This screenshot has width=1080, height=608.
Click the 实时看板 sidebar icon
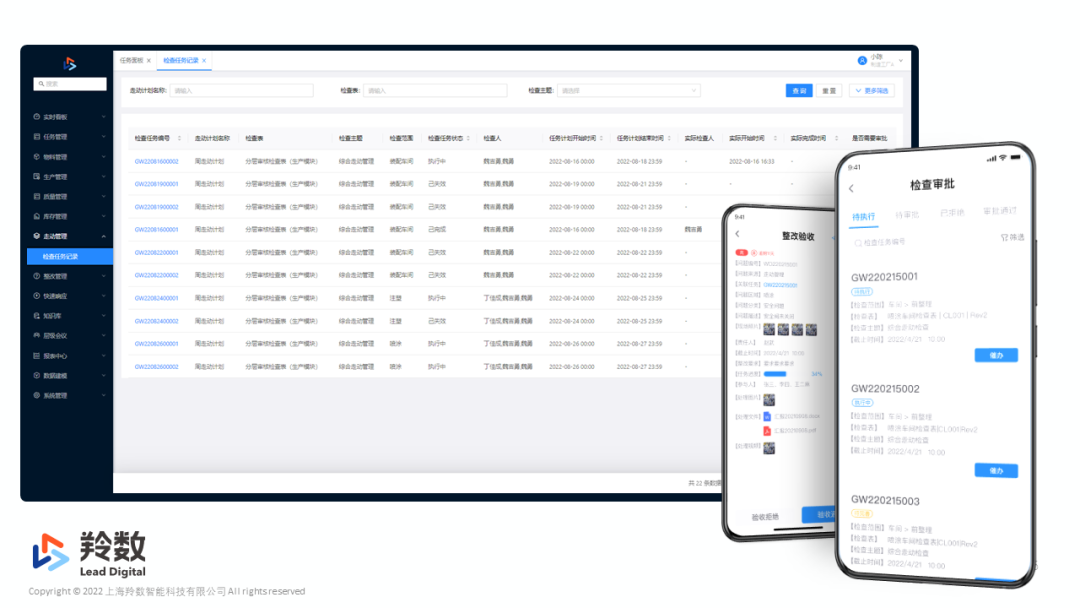(37, 116)
